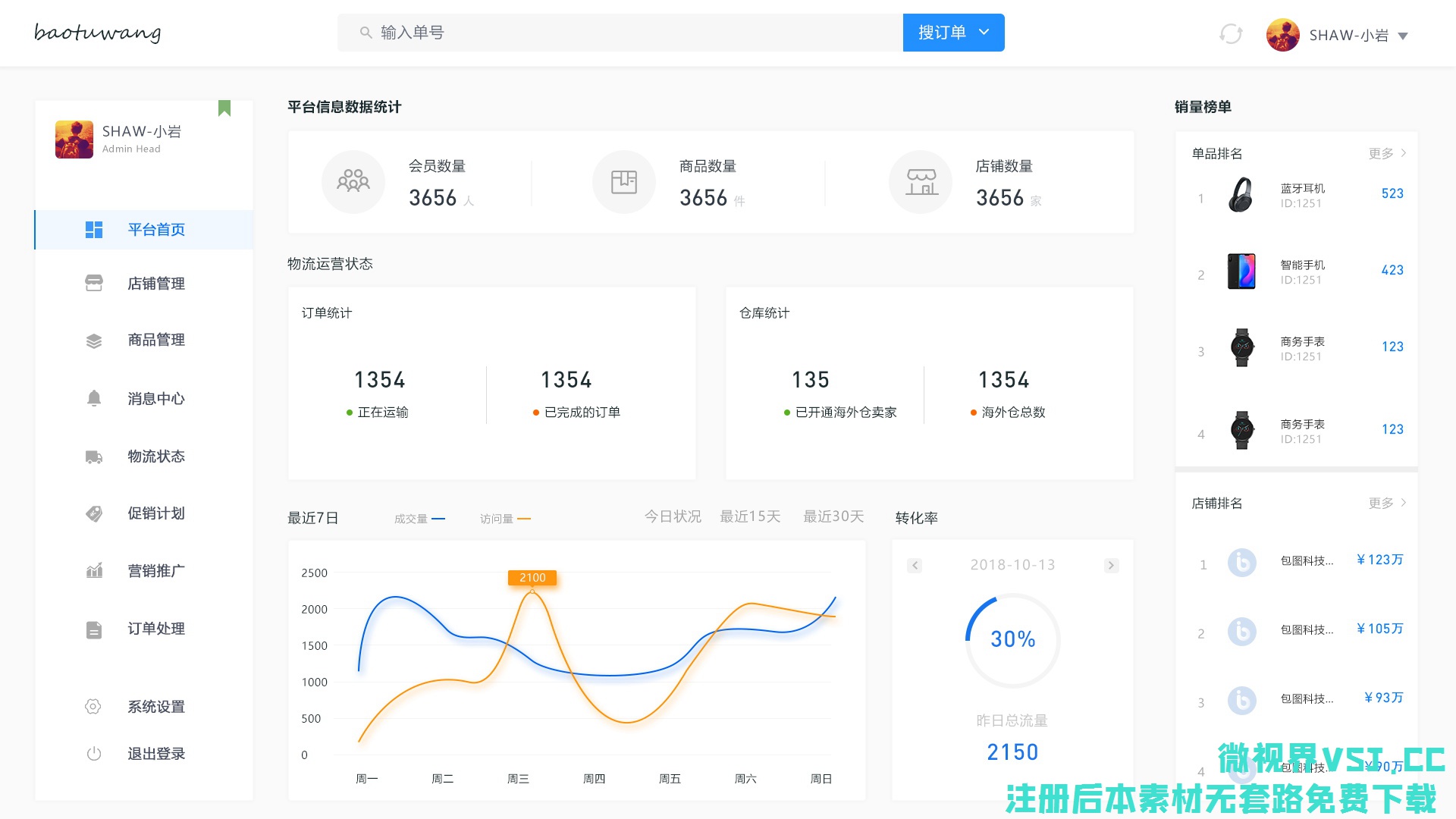This screenshot has width=1456, height=819.
Task: Click the 会员数量 members icon
Action: point(353,182)
